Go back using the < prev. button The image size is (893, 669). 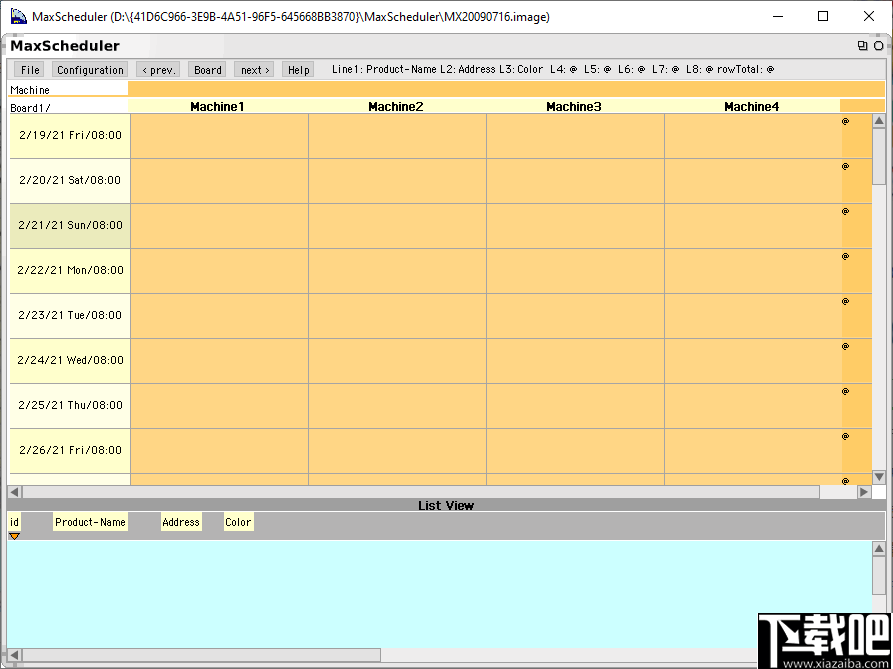point(157,69)
